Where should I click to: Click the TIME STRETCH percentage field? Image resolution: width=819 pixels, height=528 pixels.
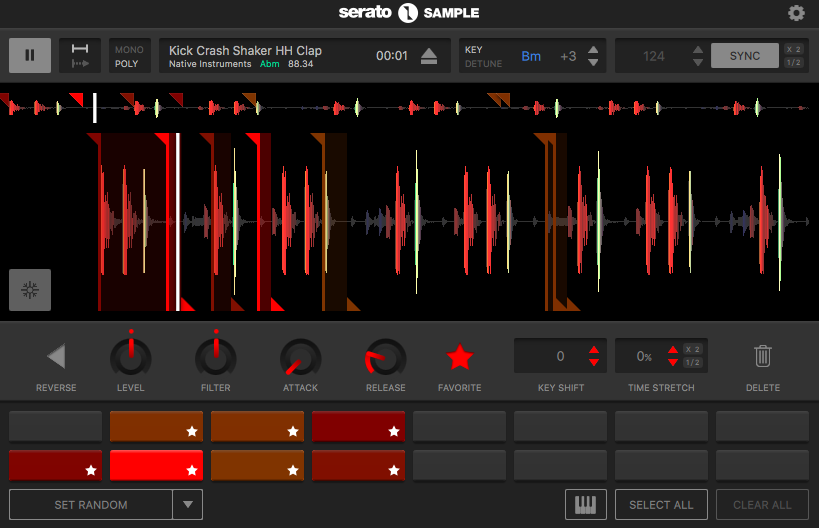pyautogui.click(x=644, y=356)
